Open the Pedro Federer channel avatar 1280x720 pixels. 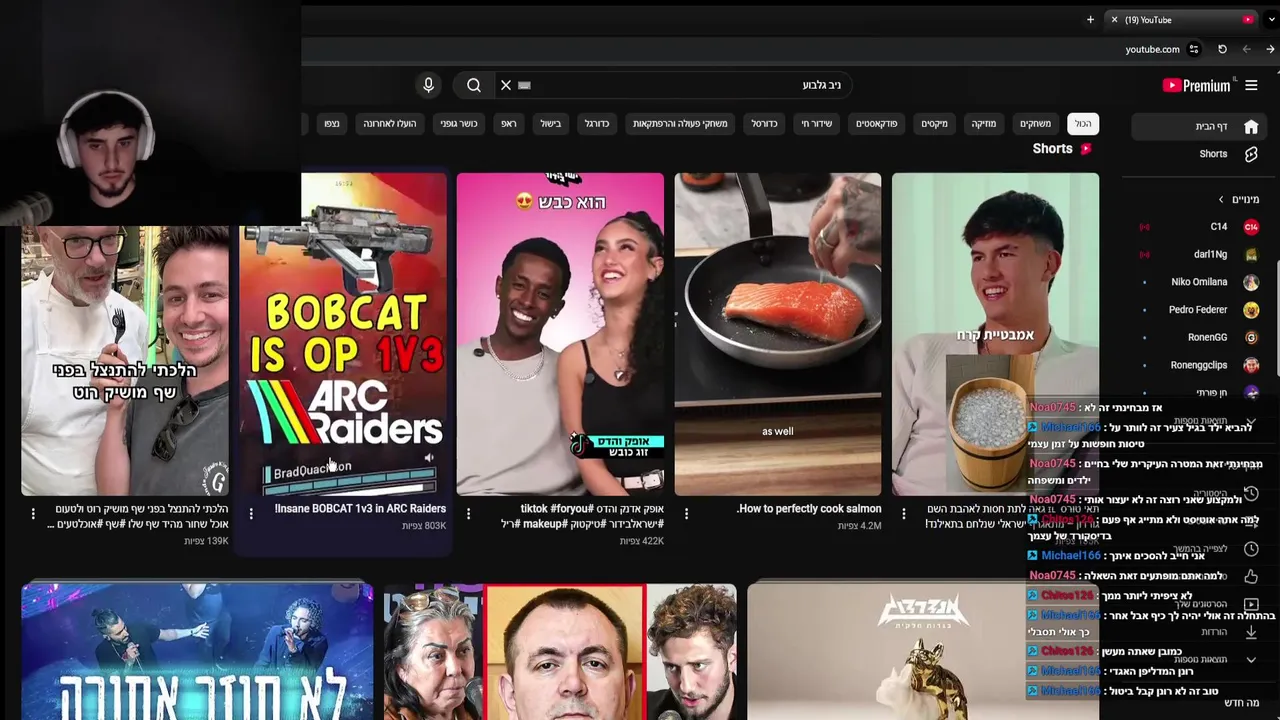pyautogui.click(x=1251, y=310)
